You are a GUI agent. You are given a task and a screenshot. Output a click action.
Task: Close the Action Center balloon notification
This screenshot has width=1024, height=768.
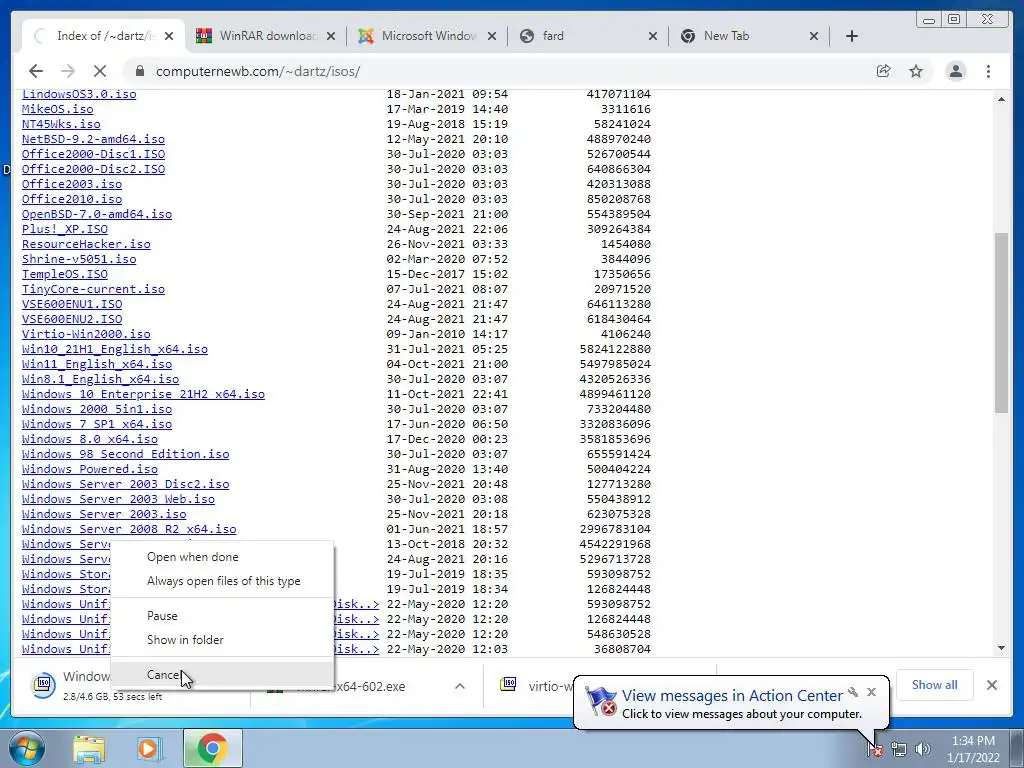pyautogui.click(x=871, y=692)
